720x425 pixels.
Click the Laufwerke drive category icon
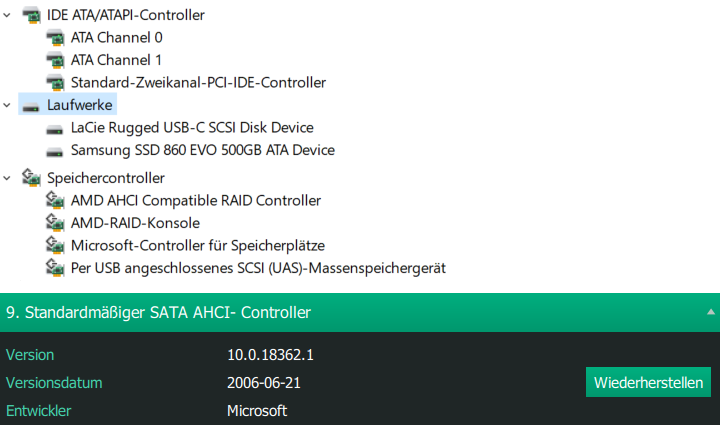(31, 105)
